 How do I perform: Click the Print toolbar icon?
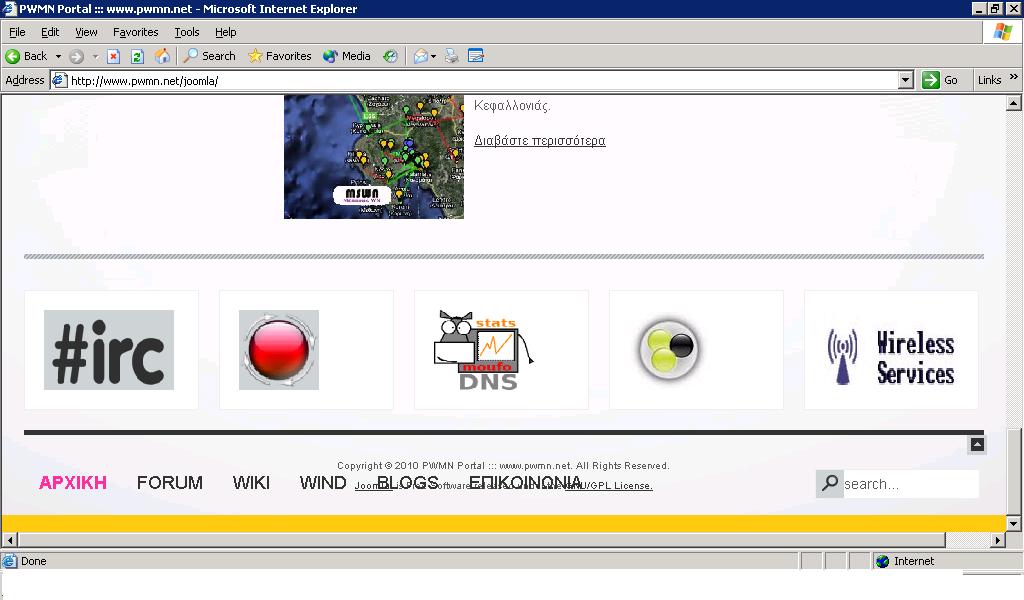coord(452,56)
